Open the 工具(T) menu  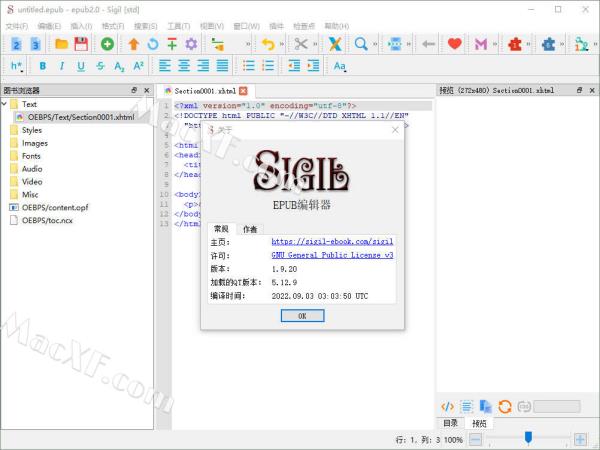[179, 25]
